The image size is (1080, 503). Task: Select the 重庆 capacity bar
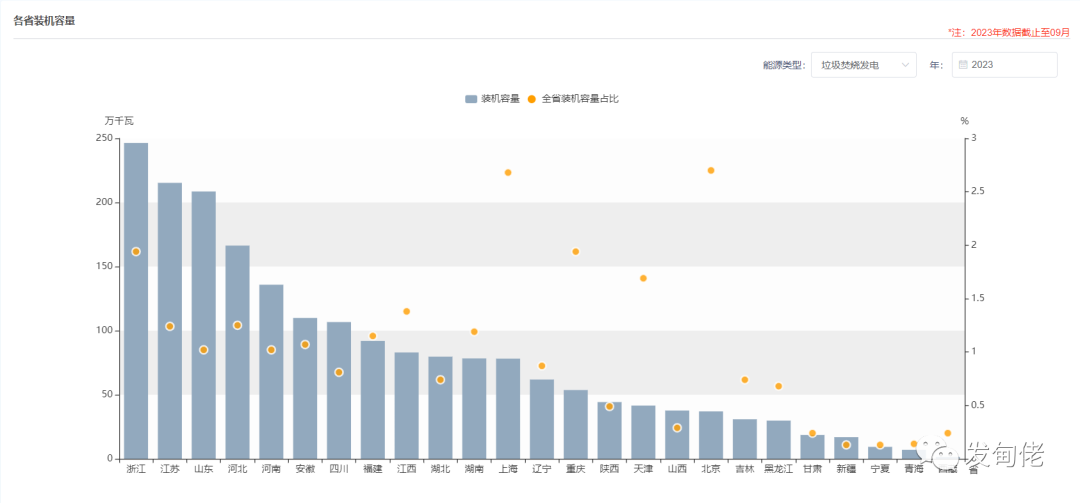tap(576, 424)
